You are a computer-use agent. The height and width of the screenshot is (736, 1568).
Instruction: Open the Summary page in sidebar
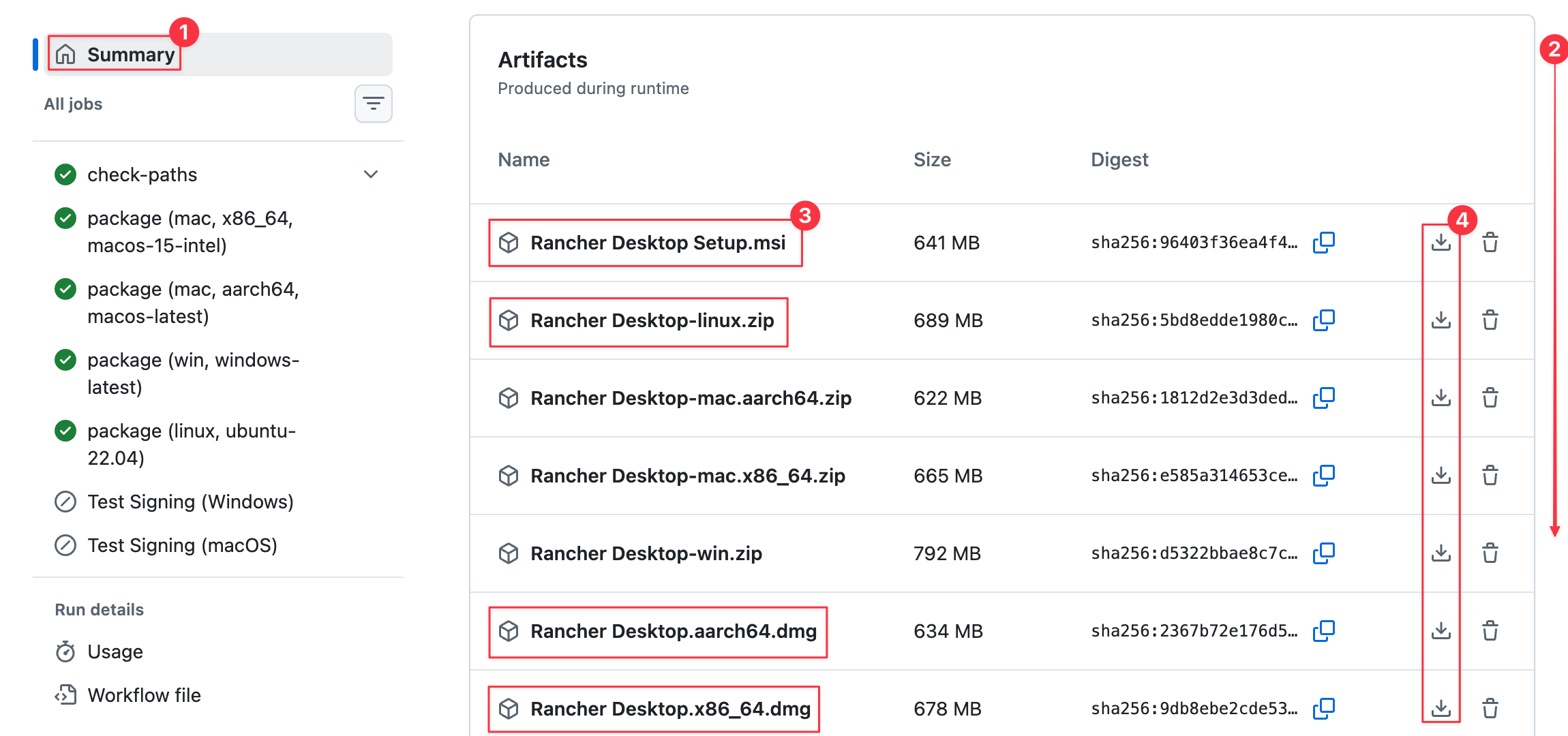coord(218,55)
